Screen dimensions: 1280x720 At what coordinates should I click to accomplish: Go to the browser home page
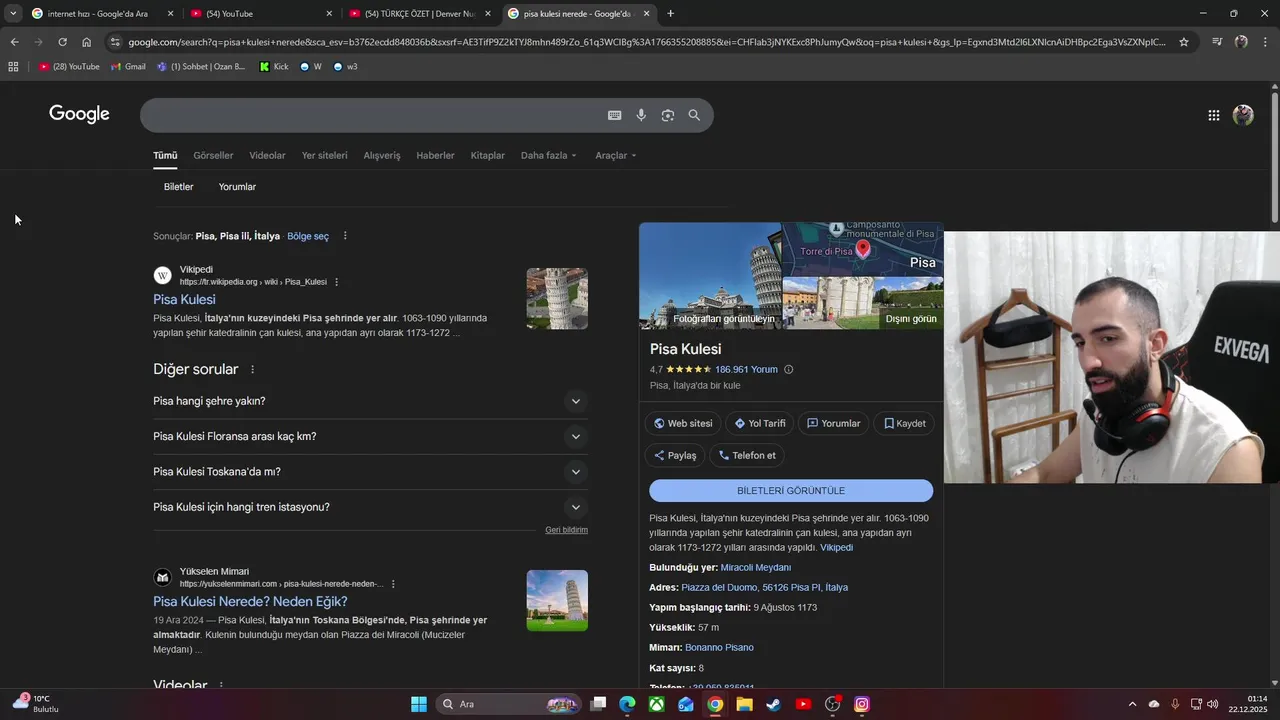point(86,42)
